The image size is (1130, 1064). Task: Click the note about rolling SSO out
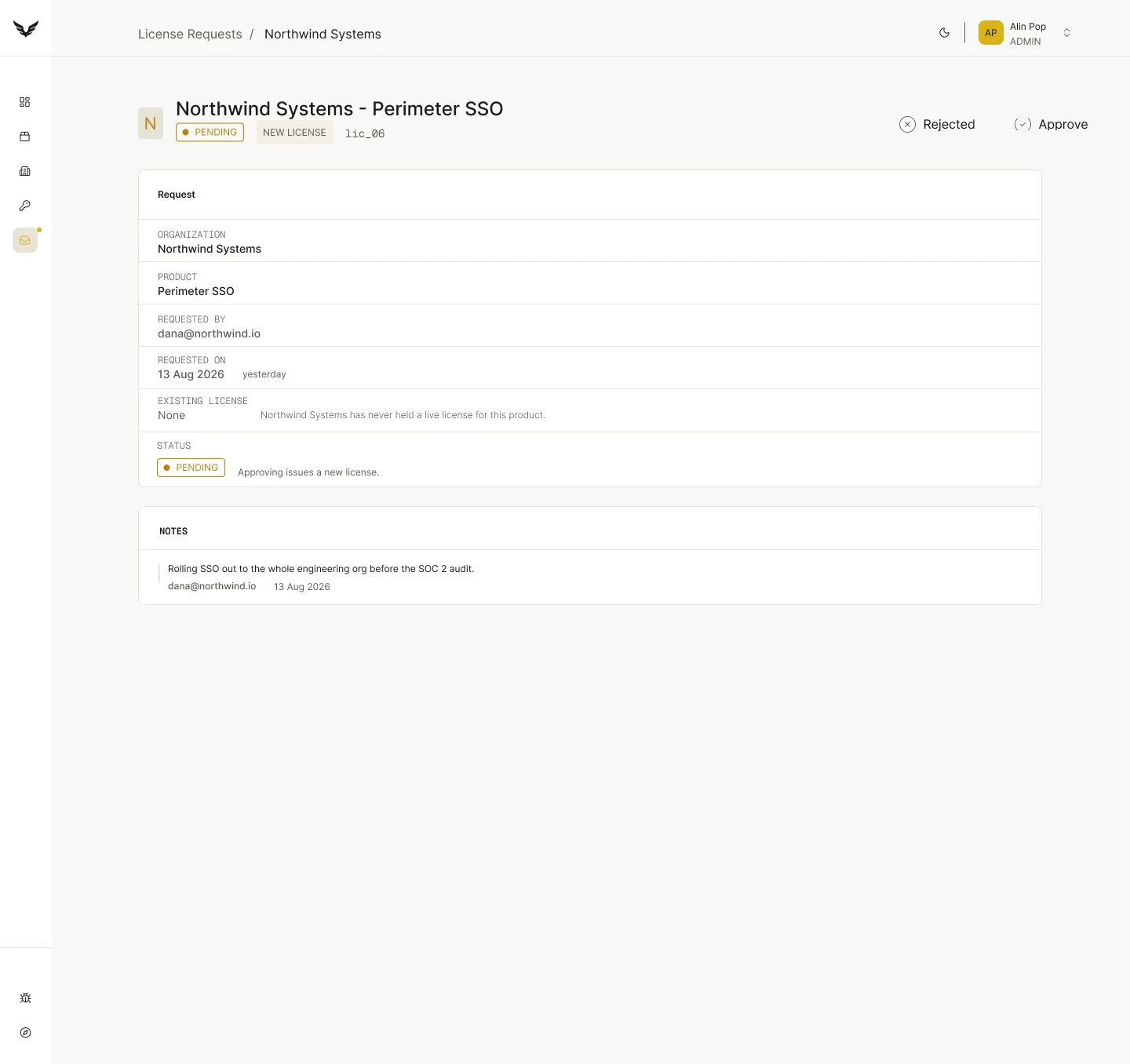point(321,569)
